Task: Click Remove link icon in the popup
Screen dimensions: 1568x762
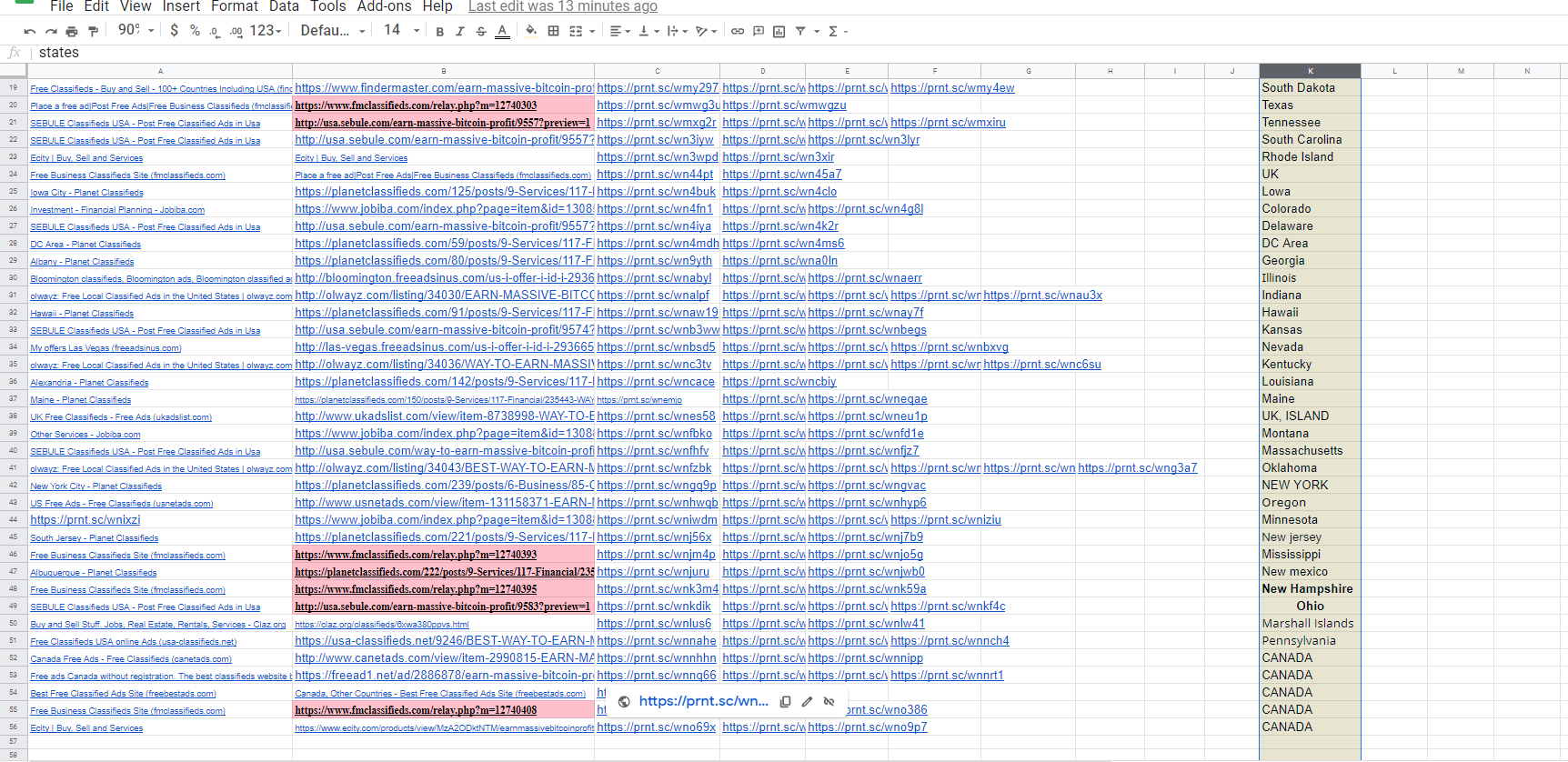Action: coord(829,701)
